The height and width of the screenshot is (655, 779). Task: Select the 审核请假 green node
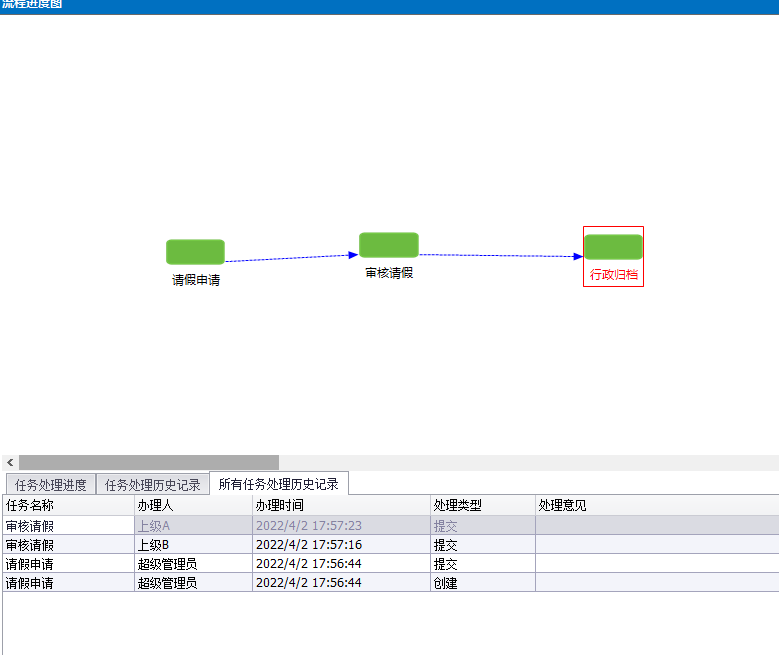(388, 245)
